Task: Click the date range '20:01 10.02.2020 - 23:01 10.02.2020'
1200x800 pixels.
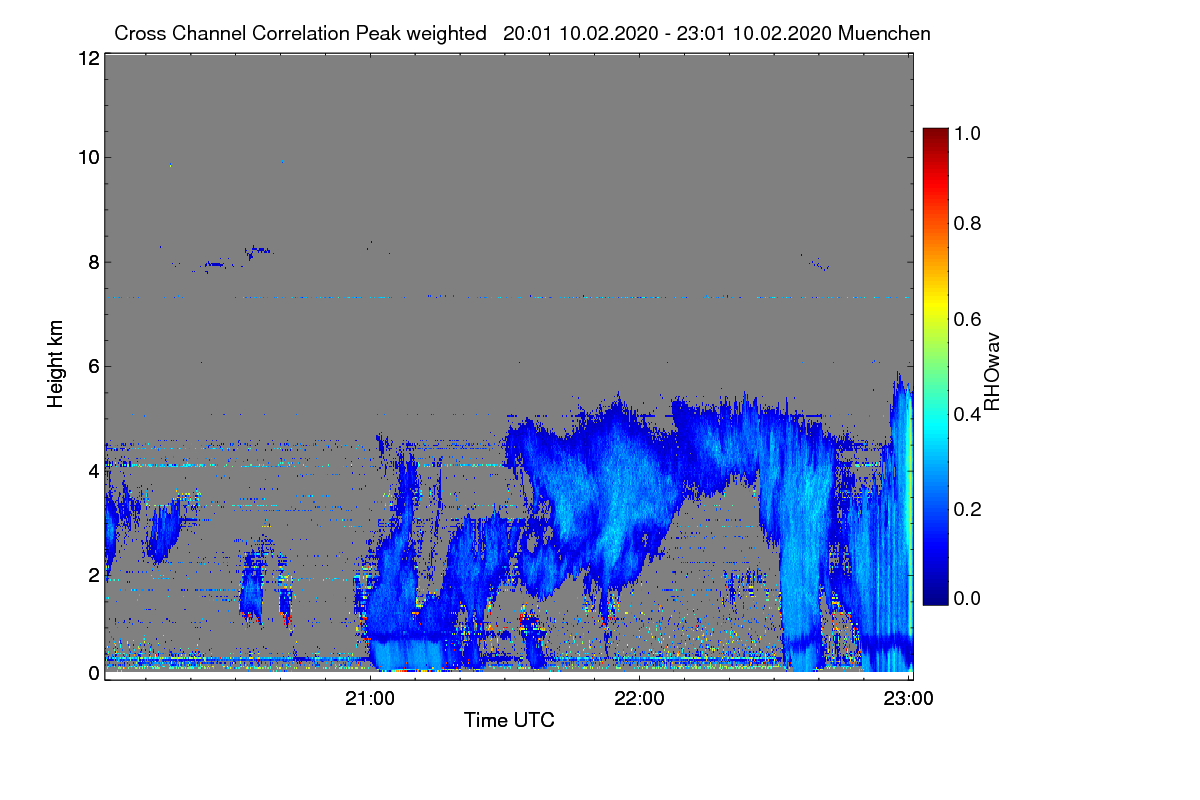Action: (x=668, y=33)
